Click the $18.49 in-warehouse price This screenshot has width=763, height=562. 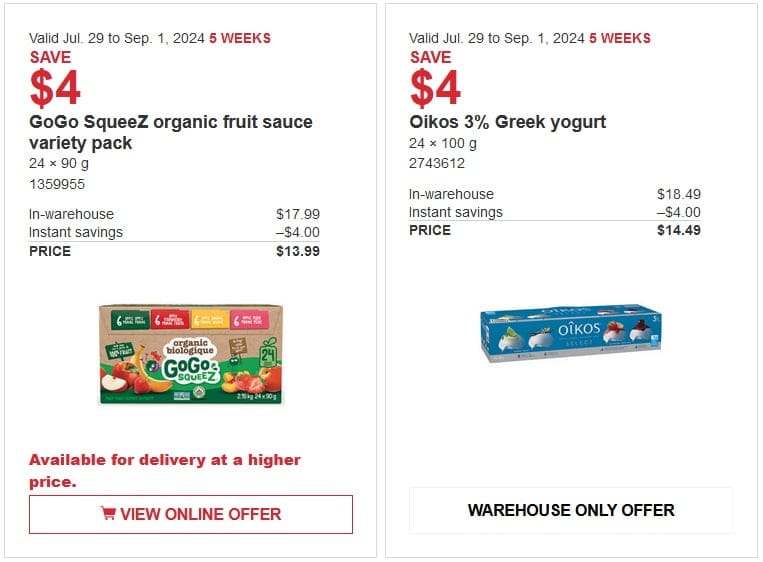[x=679, y=194]
